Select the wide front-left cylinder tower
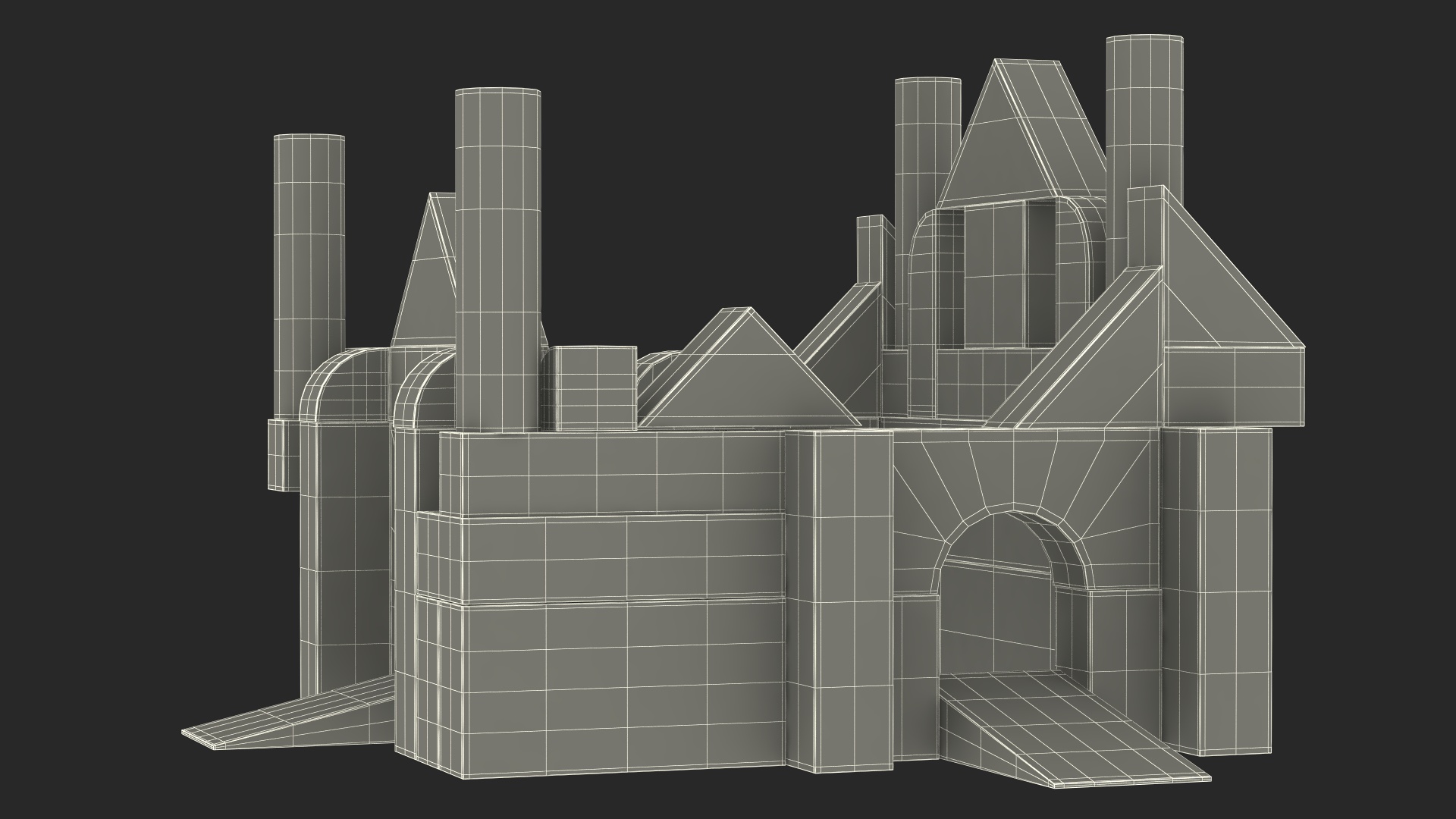This screenshot has height=819, width=1456. tap(498, 258)
